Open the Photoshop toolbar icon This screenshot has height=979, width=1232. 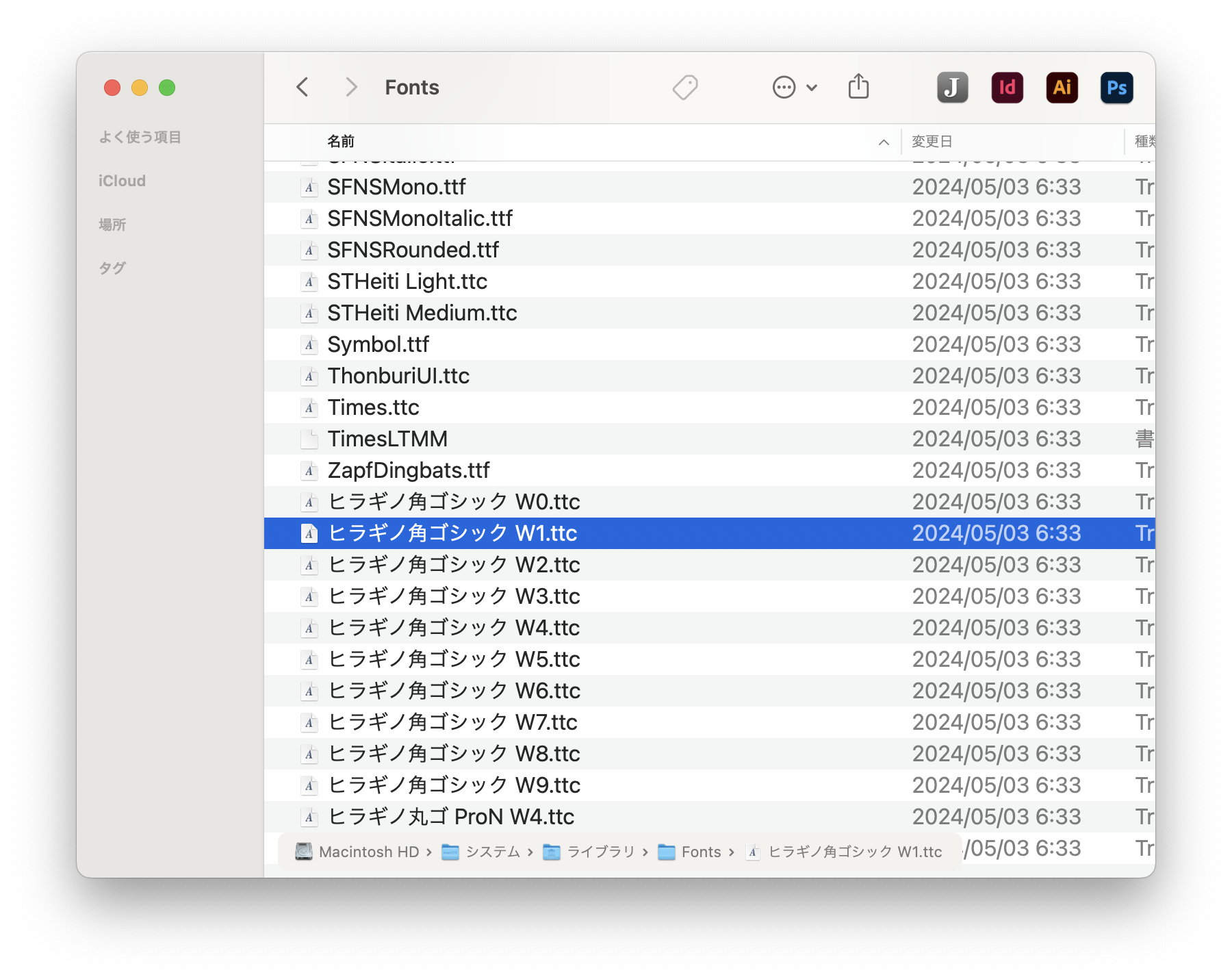pos(1116,88)
